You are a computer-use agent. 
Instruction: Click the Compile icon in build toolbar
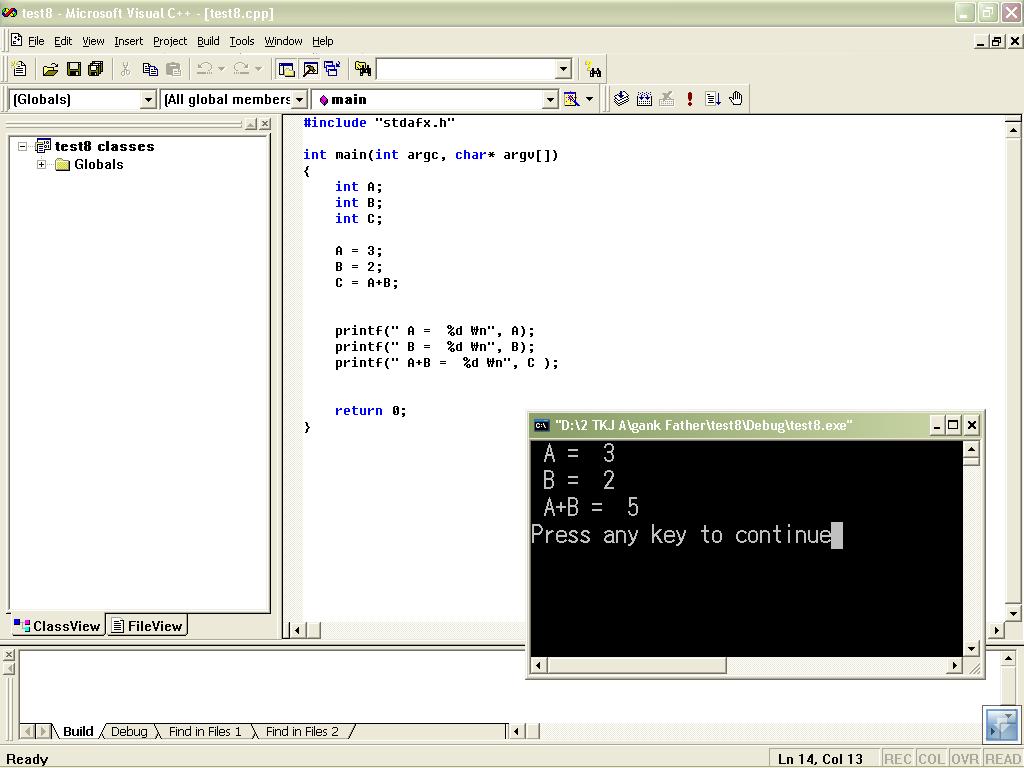pyautogui.click(x=621, y=99)
